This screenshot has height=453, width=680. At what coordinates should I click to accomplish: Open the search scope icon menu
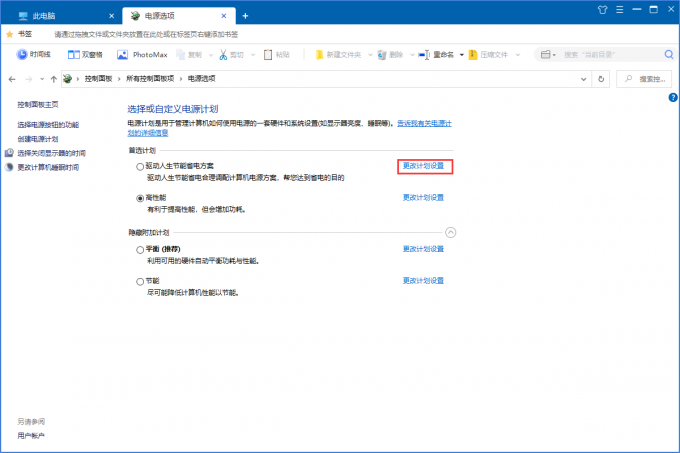coord(548,55)
